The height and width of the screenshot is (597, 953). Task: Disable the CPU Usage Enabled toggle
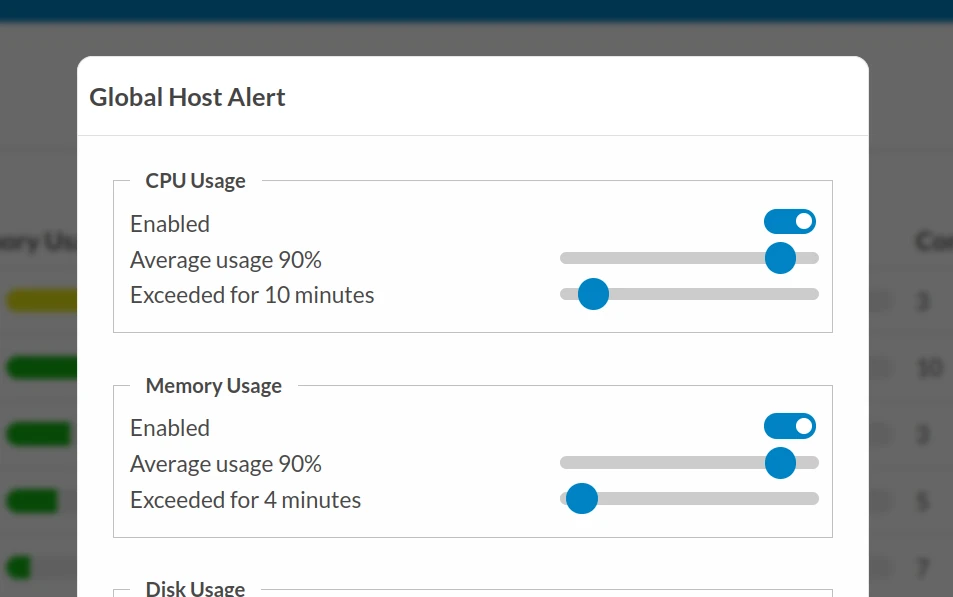(790, 222)
